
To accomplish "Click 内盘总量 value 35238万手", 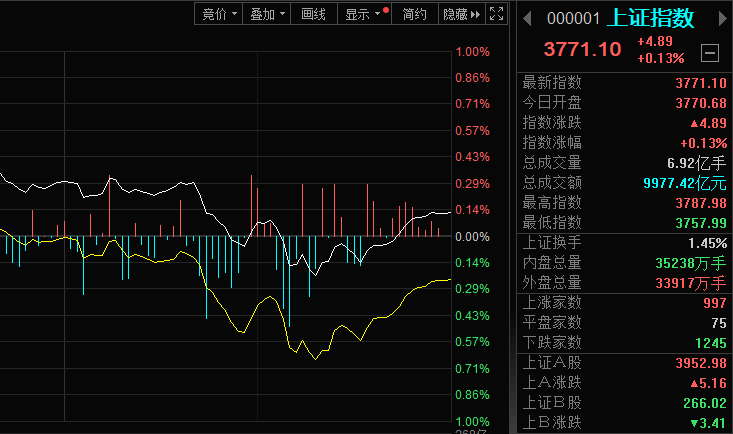I will [691, 263].
